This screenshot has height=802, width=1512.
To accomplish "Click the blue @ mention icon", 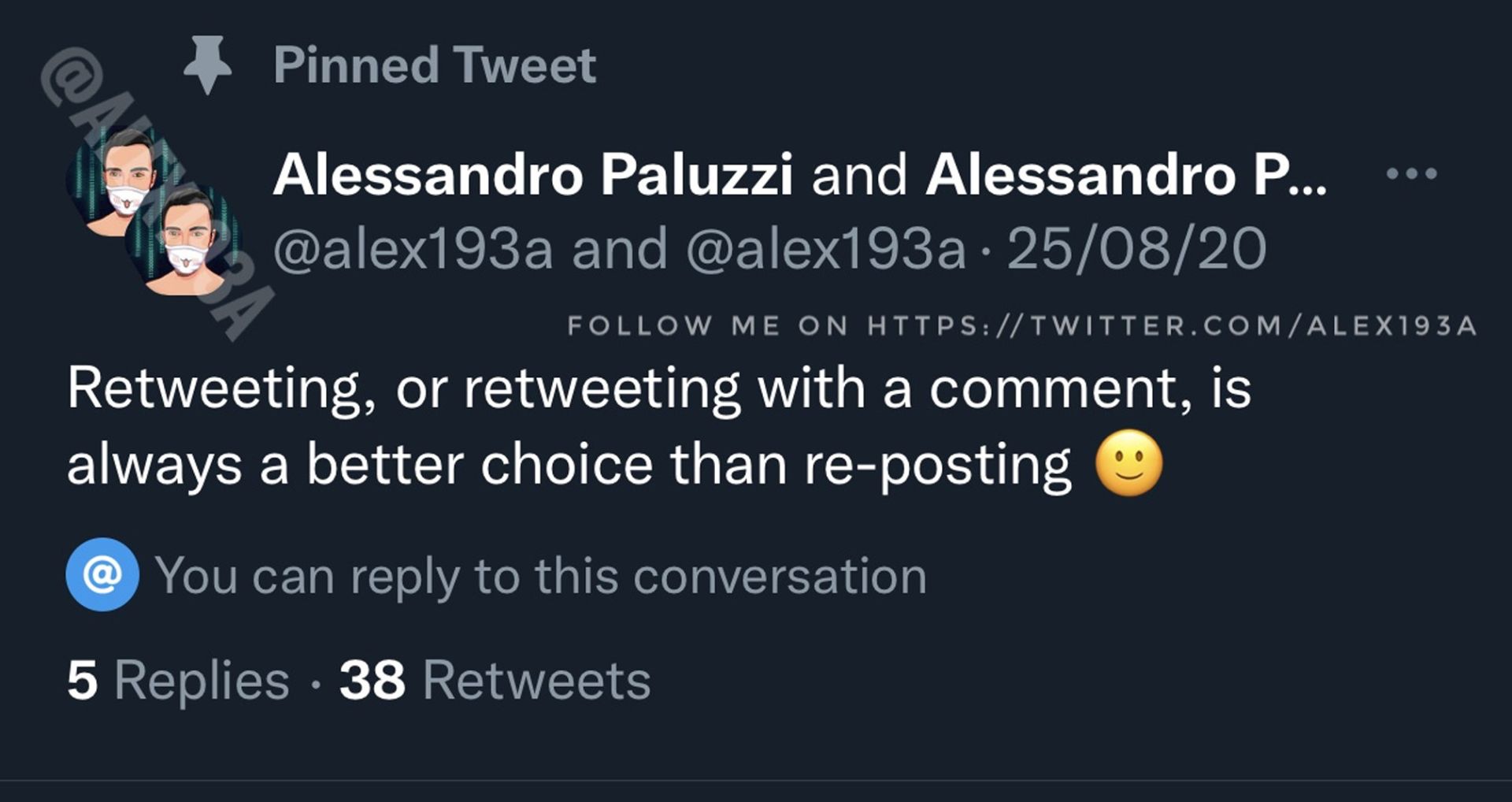I will coord(102,575).
